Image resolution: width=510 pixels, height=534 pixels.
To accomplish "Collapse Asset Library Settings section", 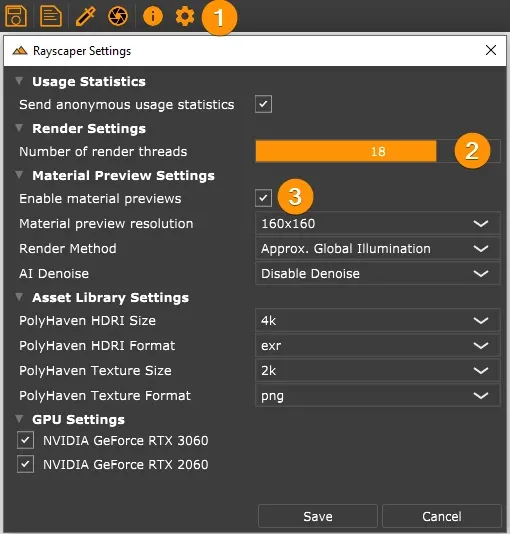I will coord(19,297).
